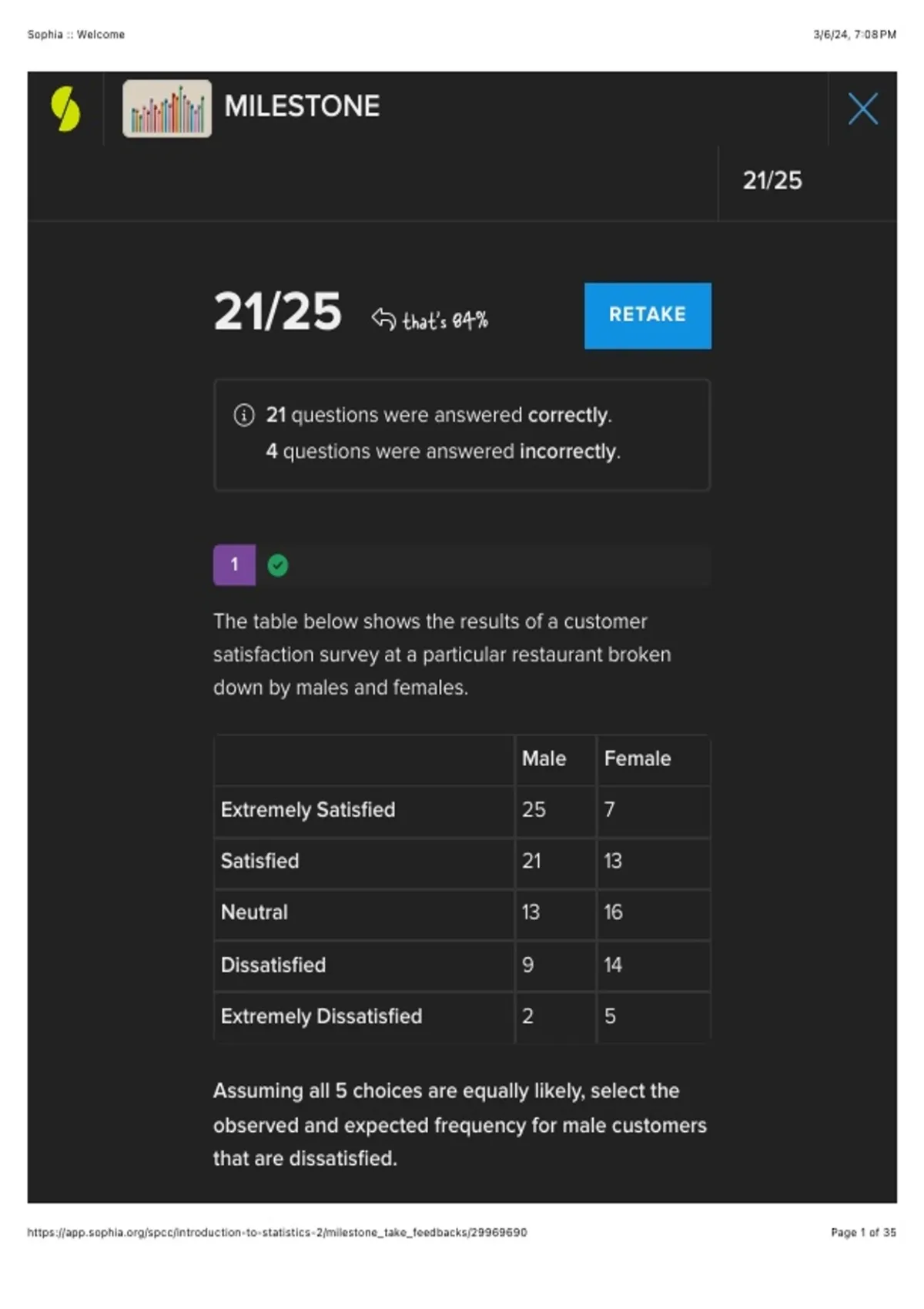The image size is (924, 1309).
Task: Click the MILESTONE heading title
Action: [x=302, y=106]
